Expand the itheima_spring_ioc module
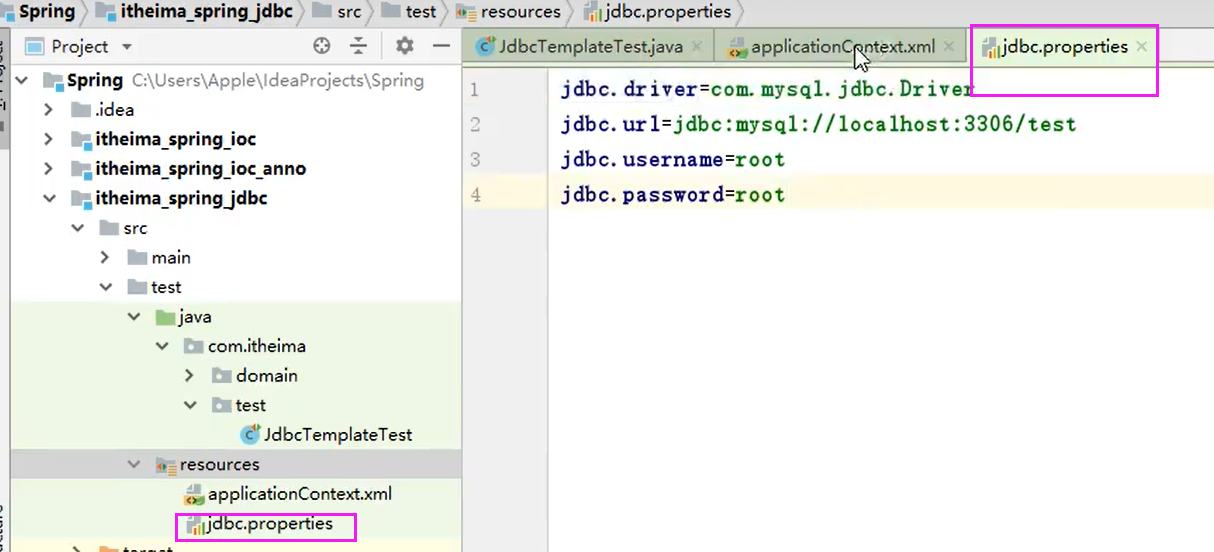The width and height of the screenshot is (1214, 552). (x=48, y=139)
